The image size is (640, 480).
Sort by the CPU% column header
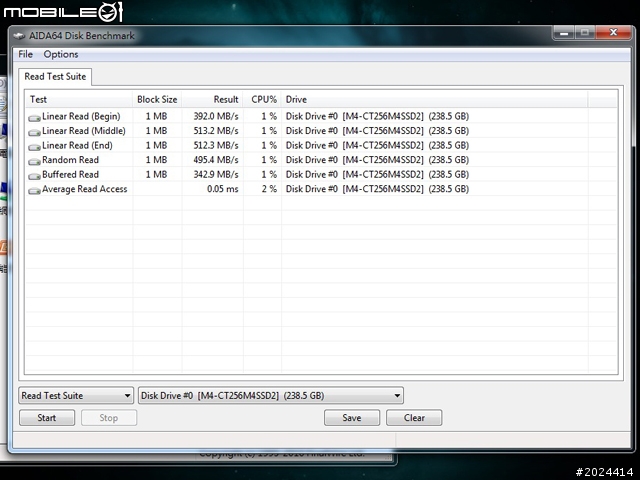(x=262, y=99)
